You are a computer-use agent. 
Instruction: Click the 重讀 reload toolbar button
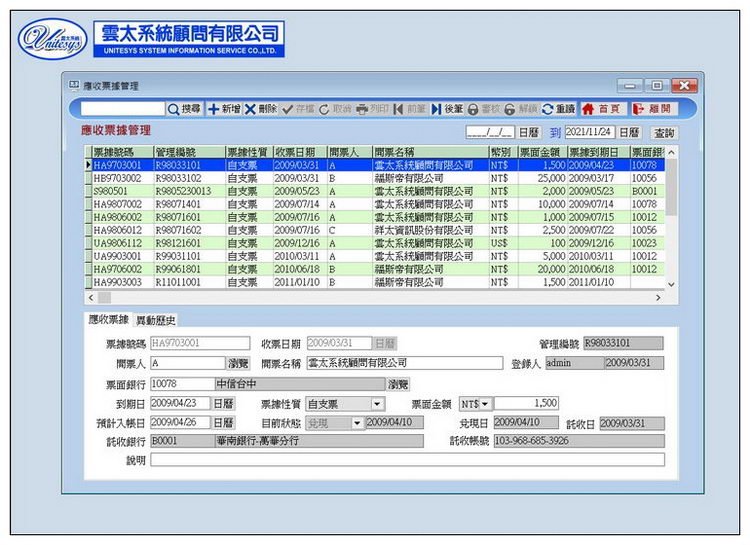[559, 108]
